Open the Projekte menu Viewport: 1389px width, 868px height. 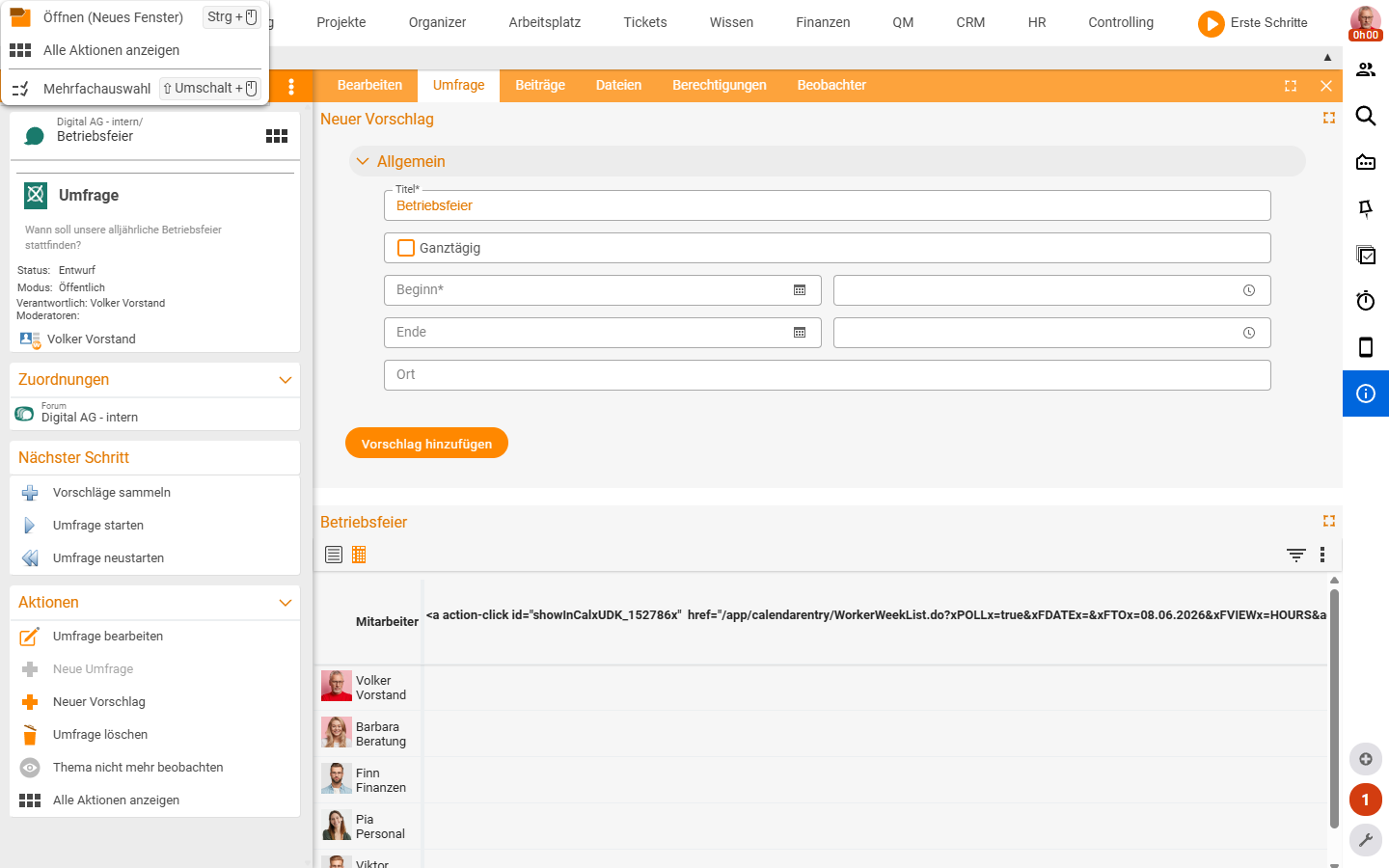click(341, 22)
